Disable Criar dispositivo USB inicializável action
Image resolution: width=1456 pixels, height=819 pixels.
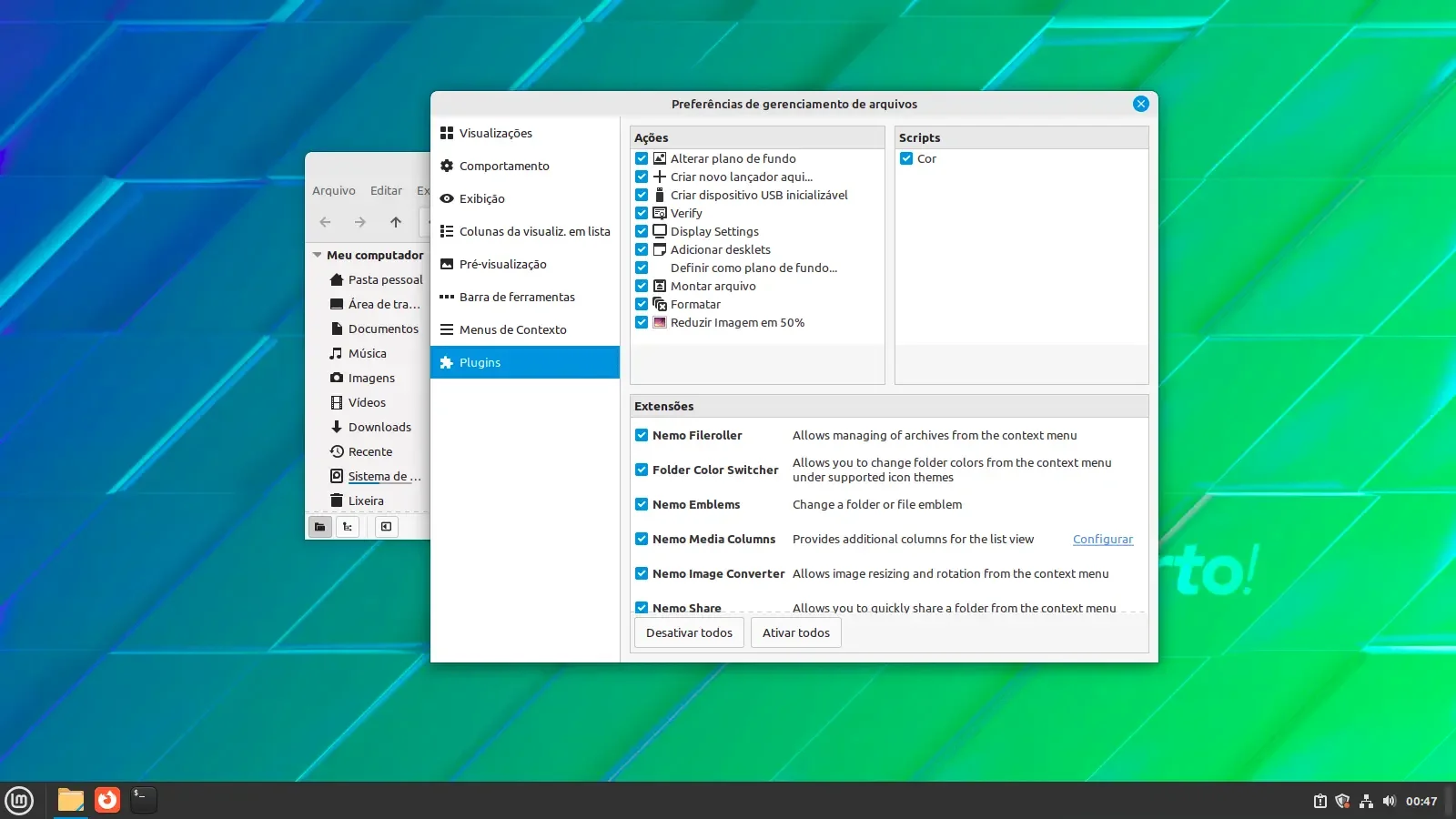[x=642, y=195]
